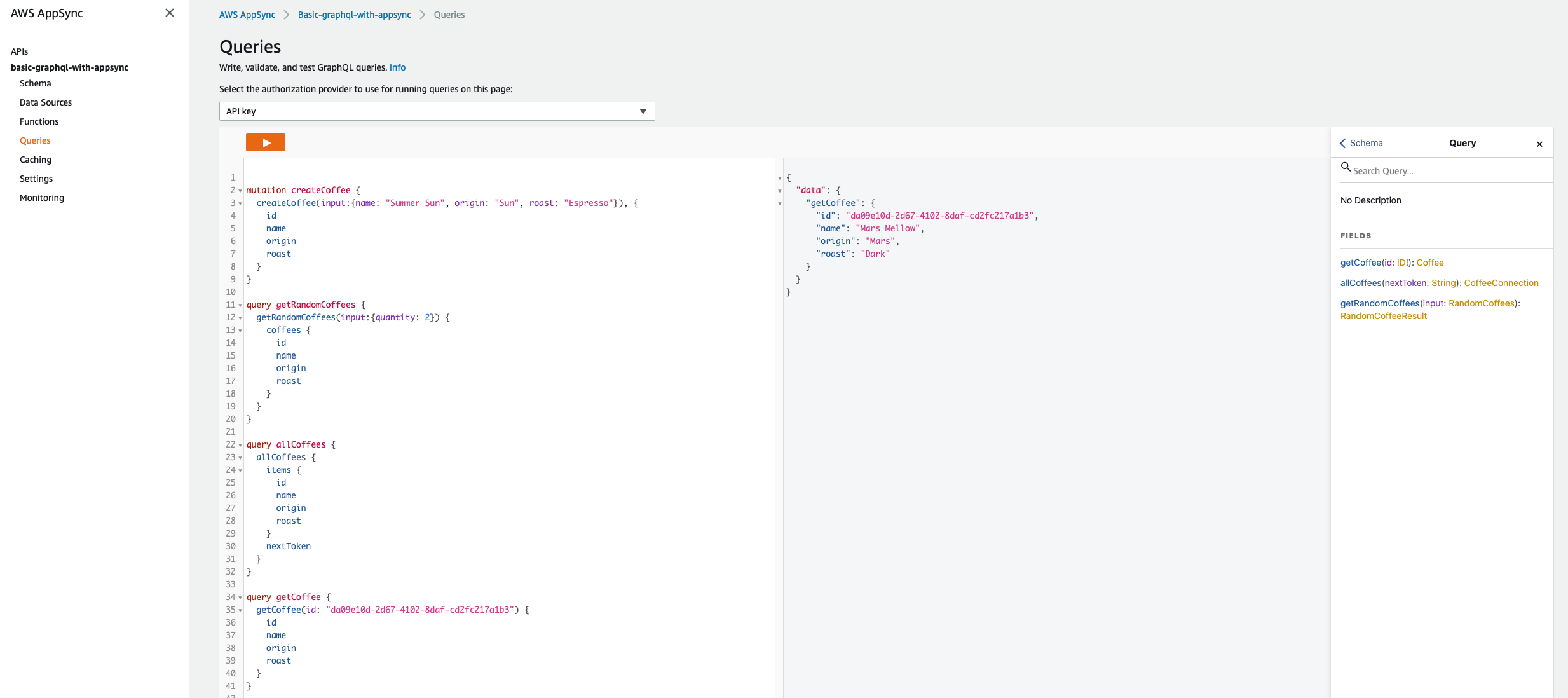Collapse the getRandomCoffees query fold arrow on line 11
The width and height of the screenshot is (1568, 698).
pyautogui.click(x=240, y=305)
